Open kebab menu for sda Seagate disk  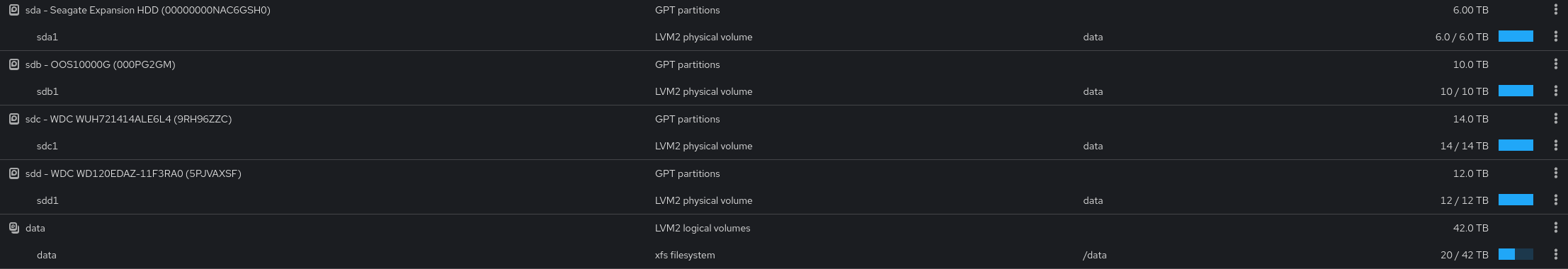pos(1555,9)
